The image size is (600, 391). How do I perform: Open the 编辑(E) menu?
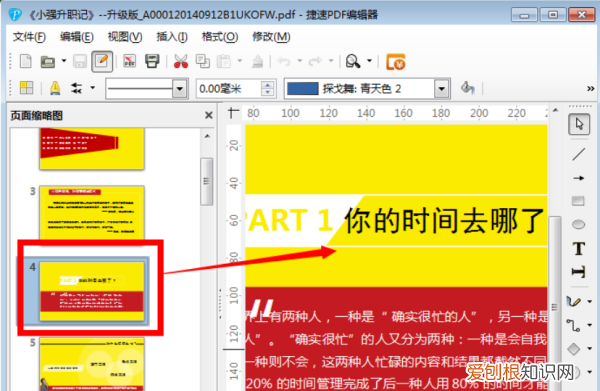(77, 37)
